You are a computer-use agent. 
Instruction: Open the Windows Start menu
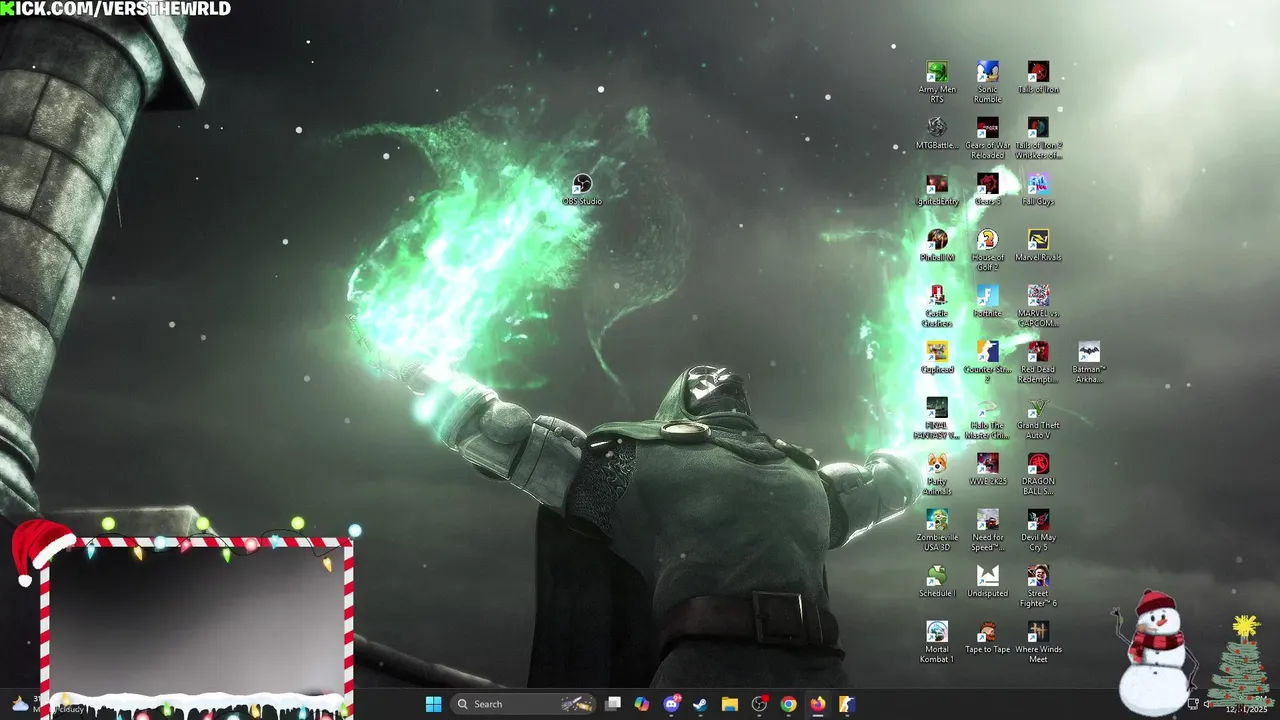[x=433, y=704]
